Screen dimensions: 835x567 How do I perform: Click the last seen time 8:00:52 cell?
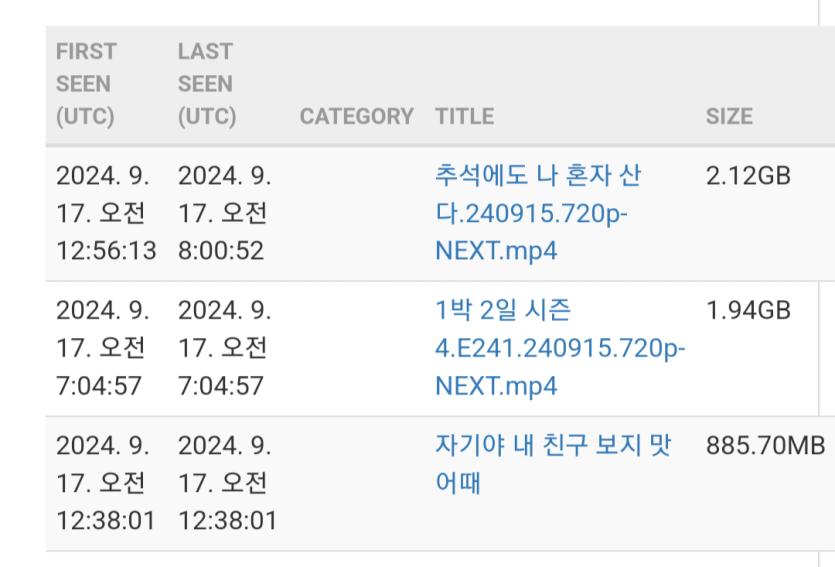(x=225, y=213)
